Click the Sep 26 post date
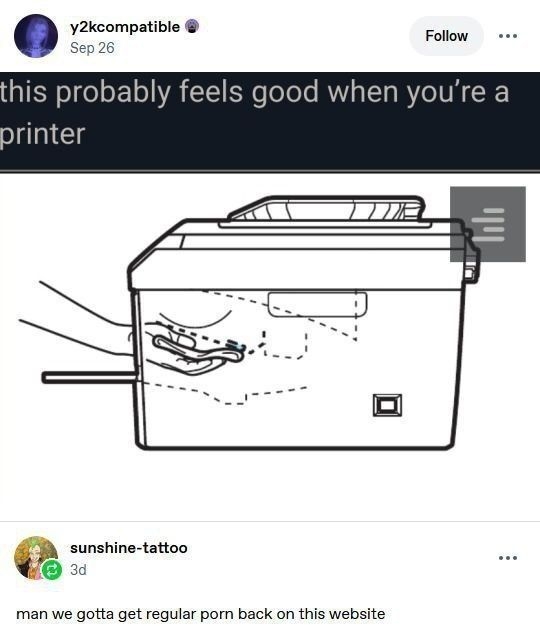Screen dimensions: 540x641 coord(92,48)
